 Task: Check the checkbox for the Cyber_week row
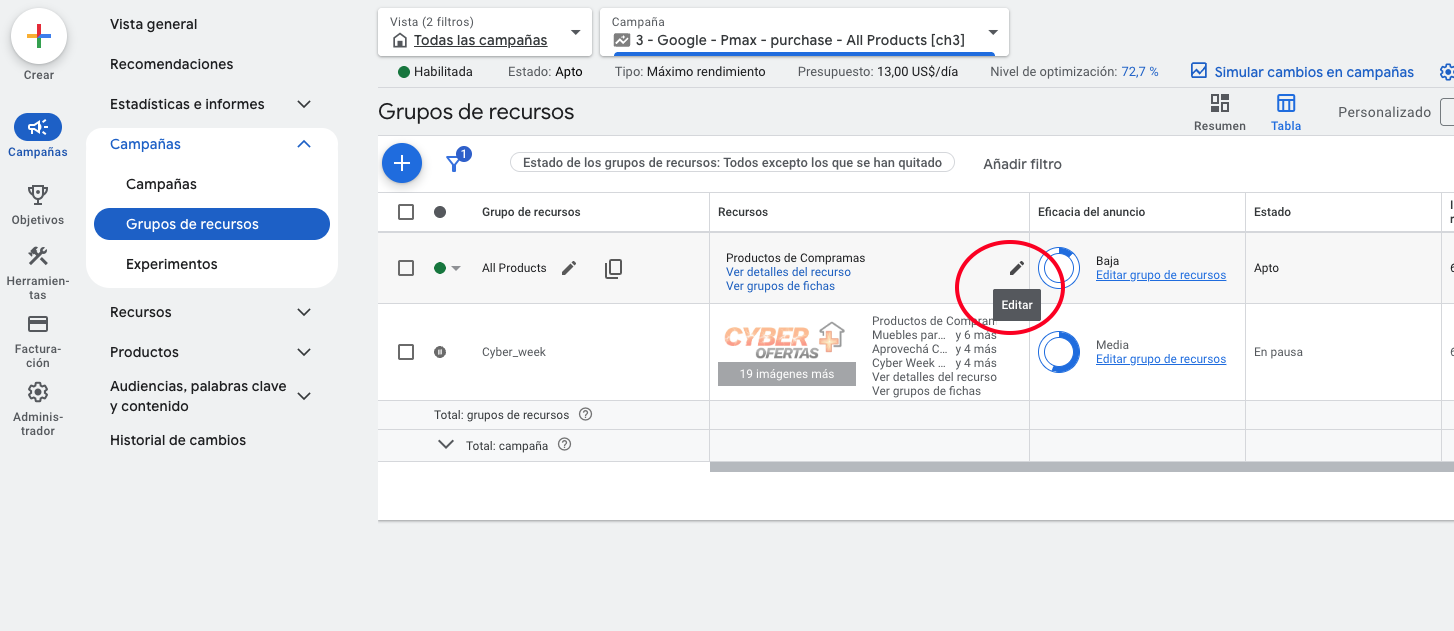point(405,352)
